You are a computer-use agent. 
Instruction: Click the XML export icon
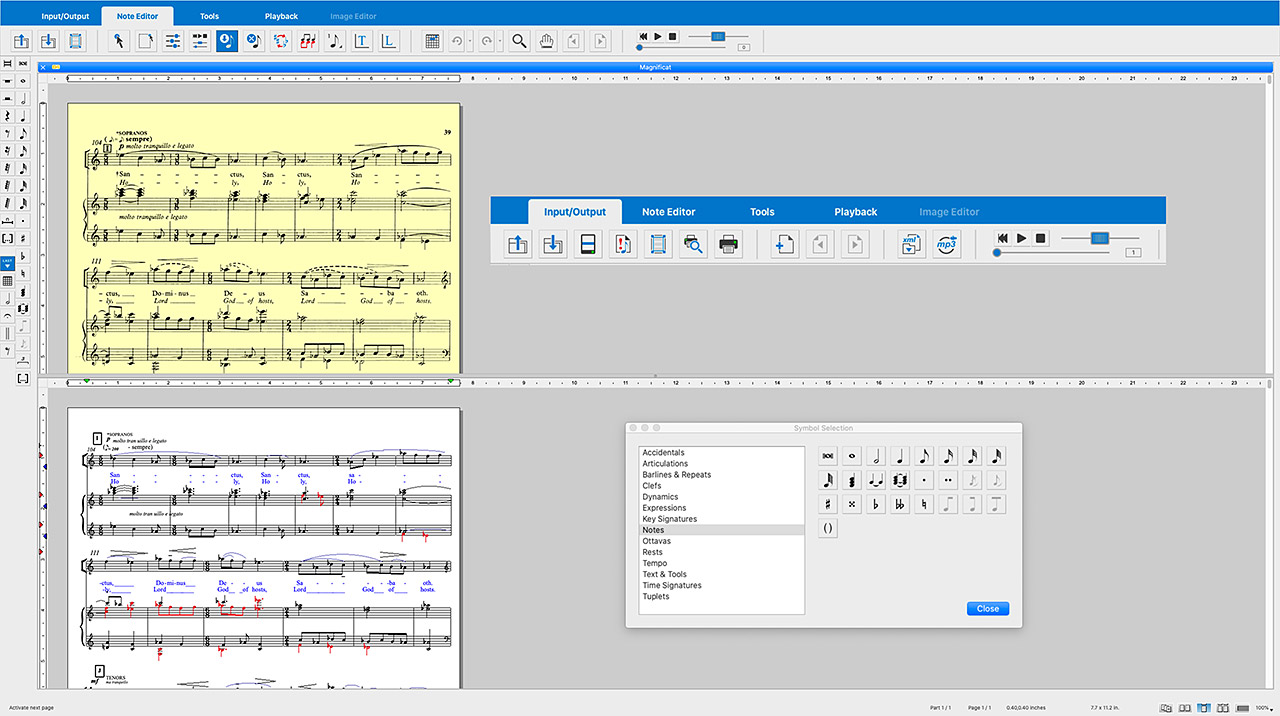pyautogui.click(x=910, y=244)
